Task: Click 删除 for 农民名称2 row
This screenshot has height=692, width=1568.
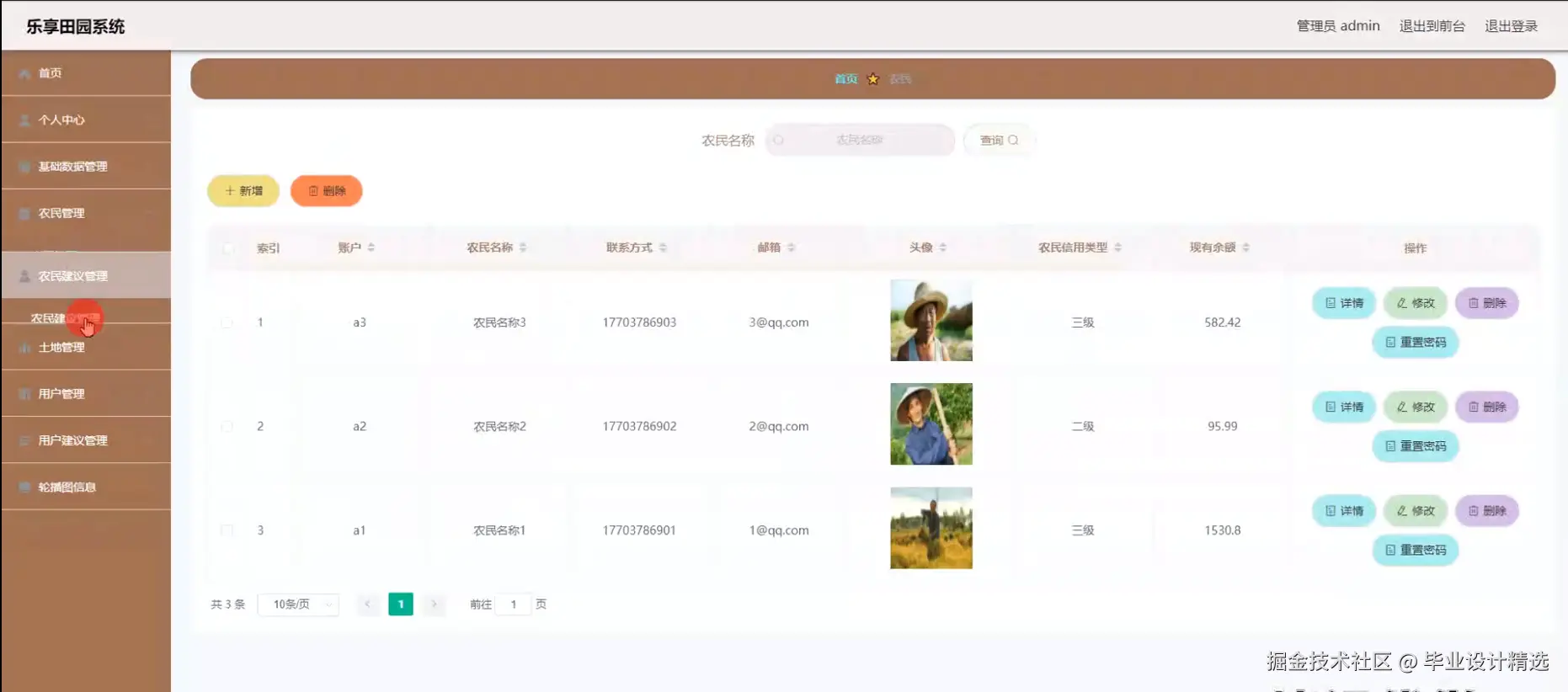Action: coord(1487,407)
